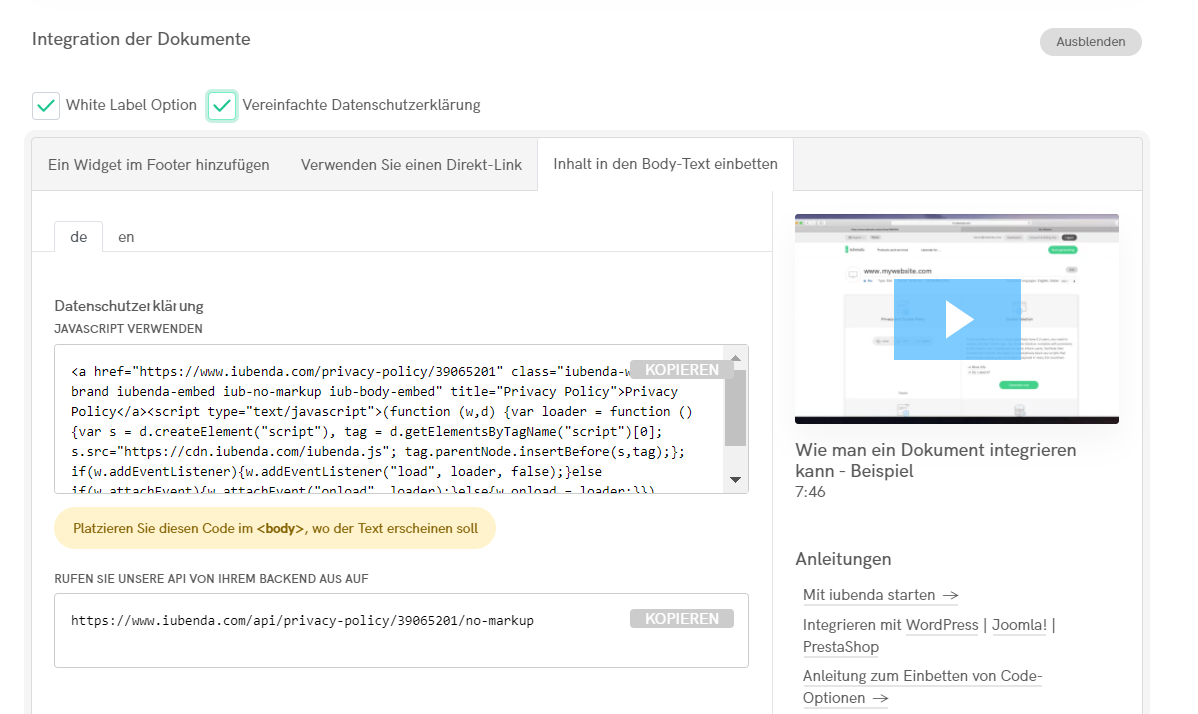Enable the White Label Option checkbox
This screenshot has height=714, width=1198.
click(x=45, y=104)
